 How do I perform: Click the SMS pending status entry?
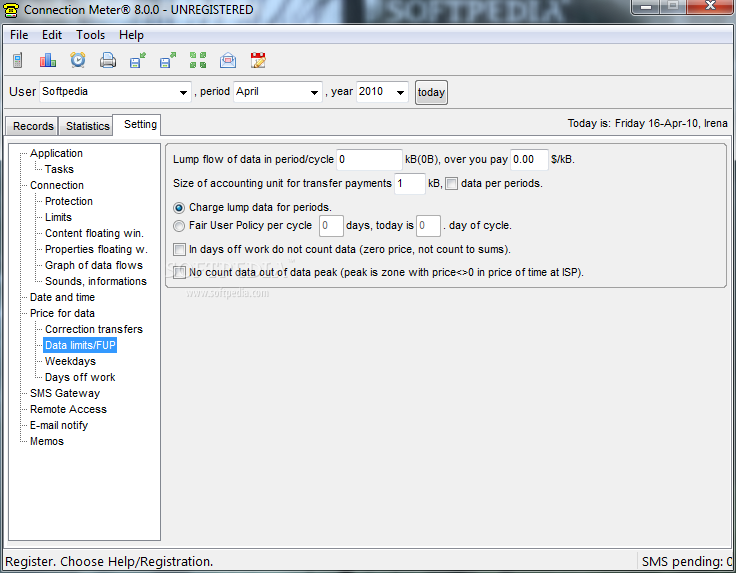coord(687,562)
